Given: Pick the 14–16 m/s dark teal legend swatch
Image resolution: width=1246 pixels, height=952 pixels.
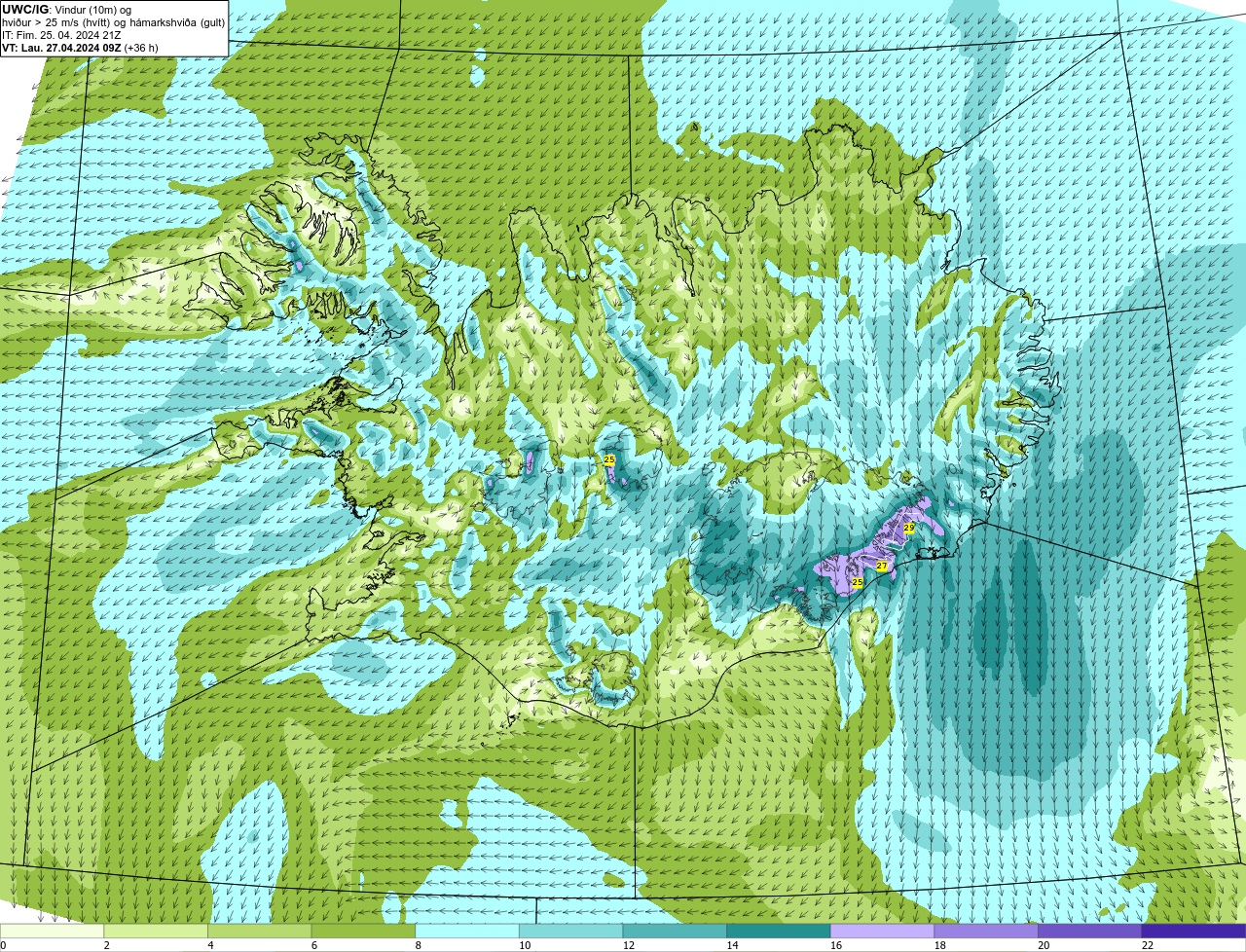Looking at the screenshot, I should [779, 932].
